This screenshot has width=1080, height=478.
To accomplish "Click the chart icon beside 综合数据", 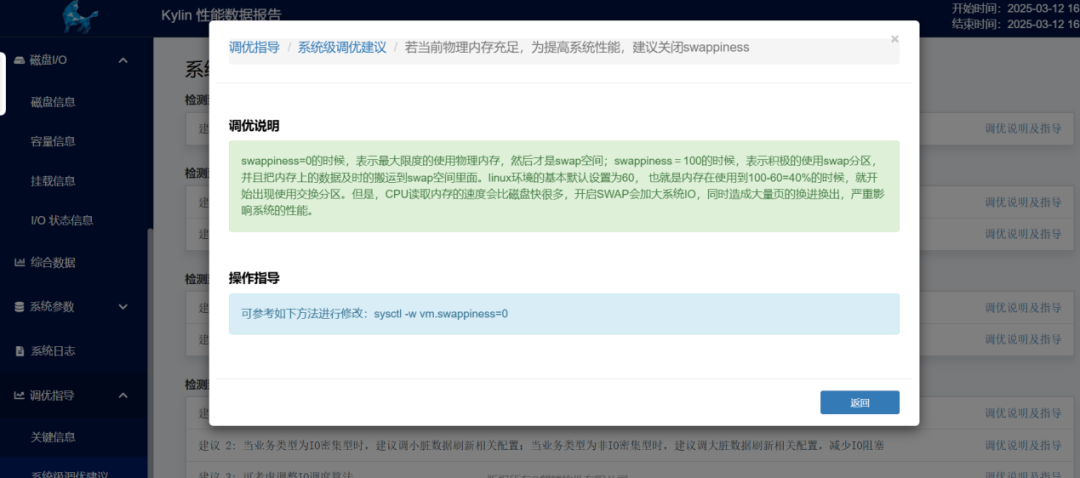I will (x=19, y=262).
